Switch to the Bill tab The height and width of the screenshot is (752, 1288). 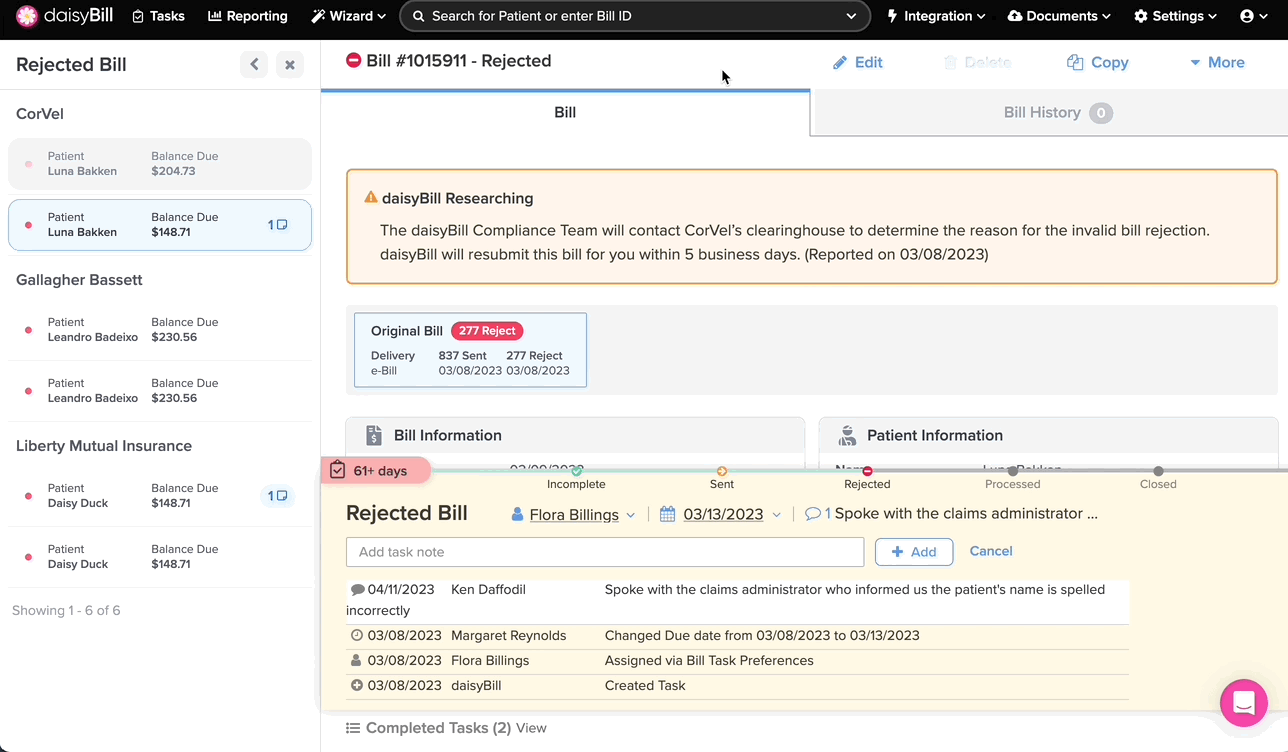pos(565,113)
